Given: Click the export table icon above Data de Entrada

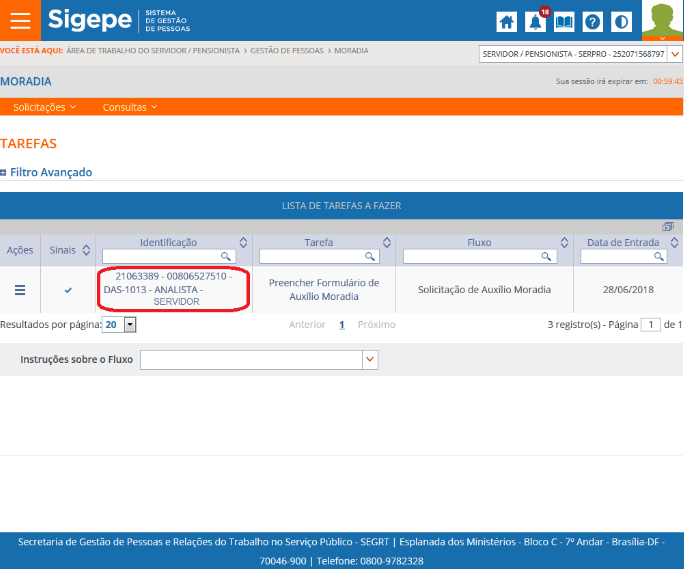Looking at the screenshot, I should [667, 227].
